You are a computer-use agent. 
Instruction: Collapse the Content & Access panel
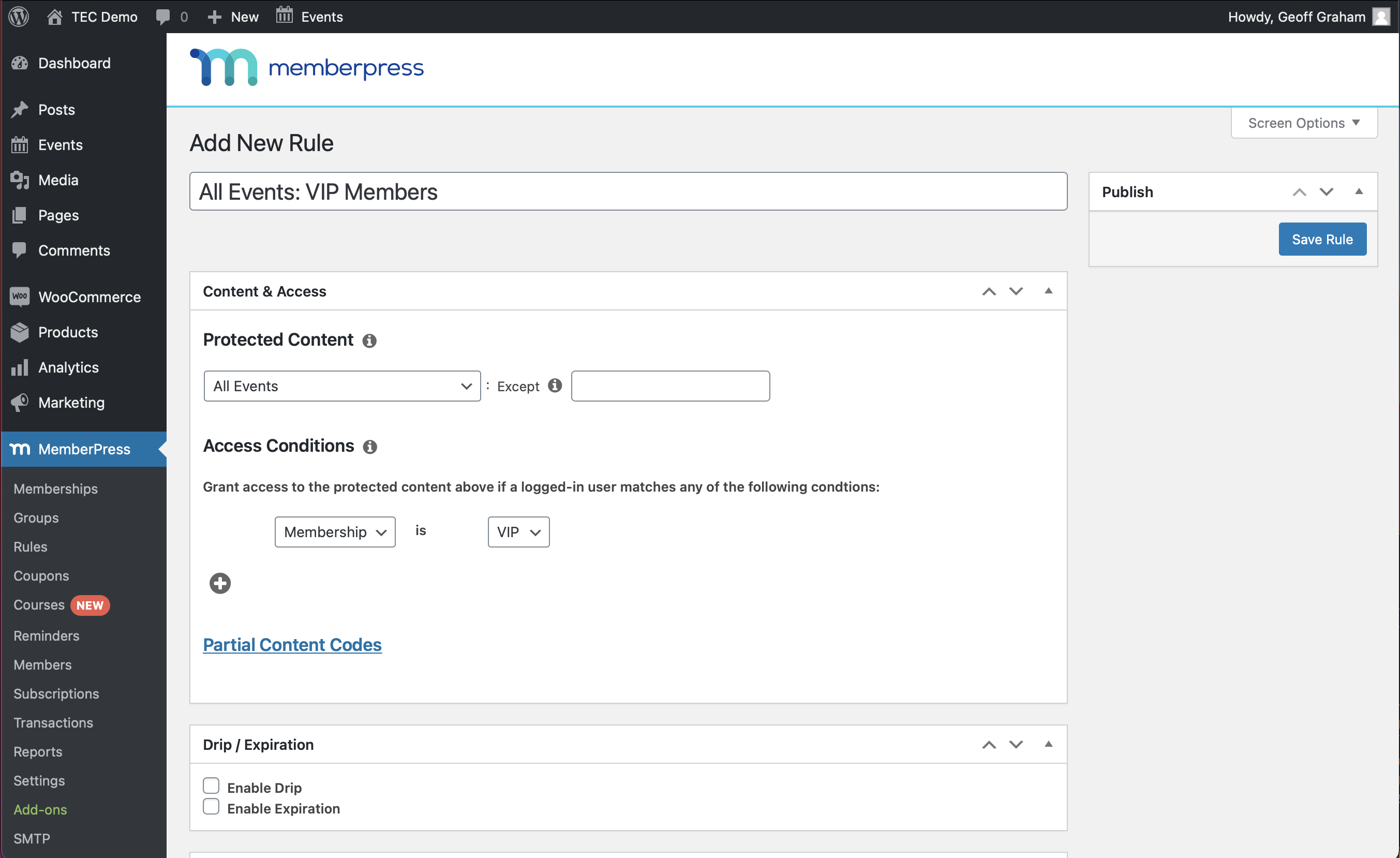pyautogui.click(x=1049, y=291)
